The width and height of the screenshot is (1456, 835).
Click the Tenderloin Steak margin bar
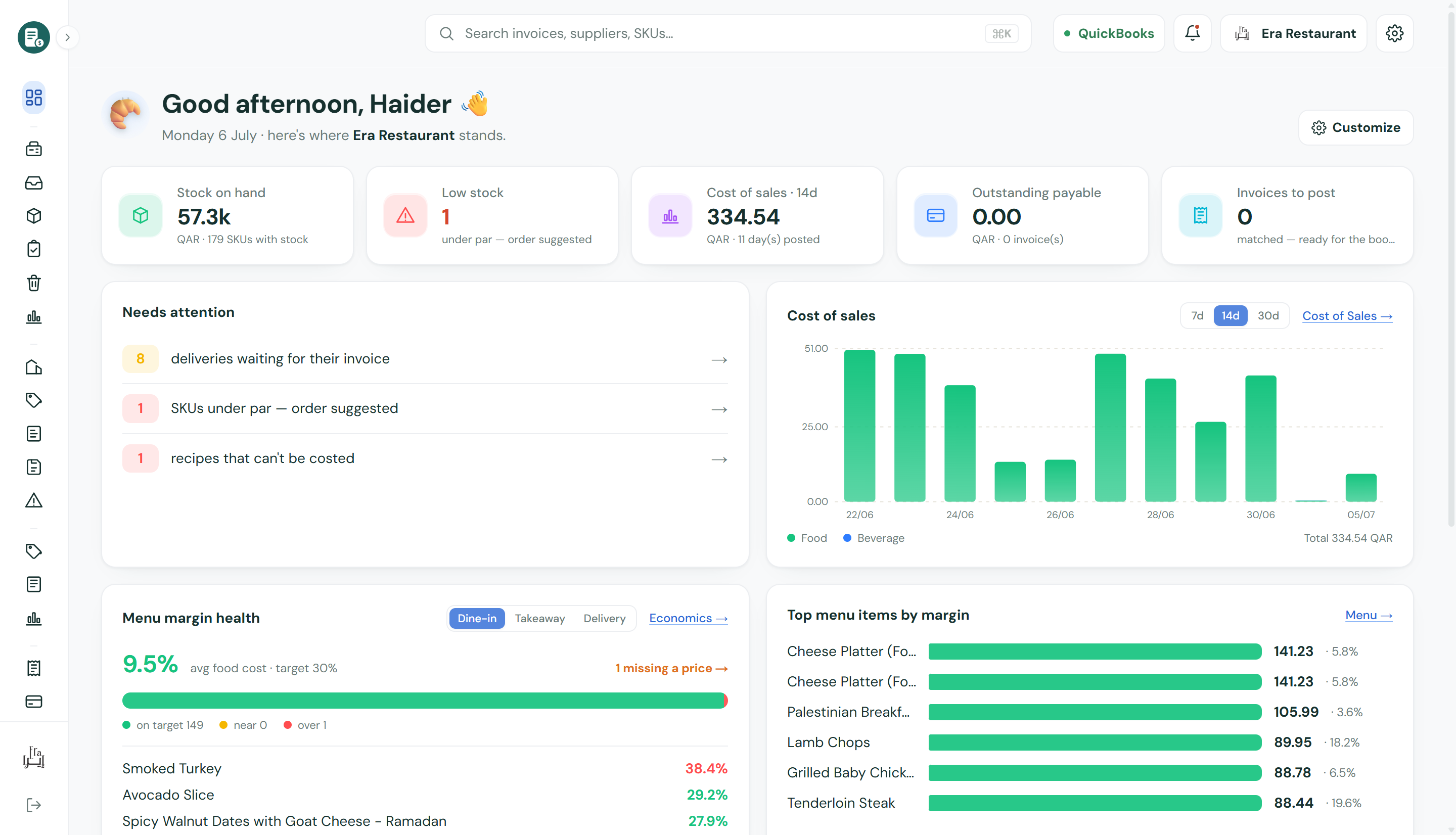pyautogui.click(x=1095, y=803)
